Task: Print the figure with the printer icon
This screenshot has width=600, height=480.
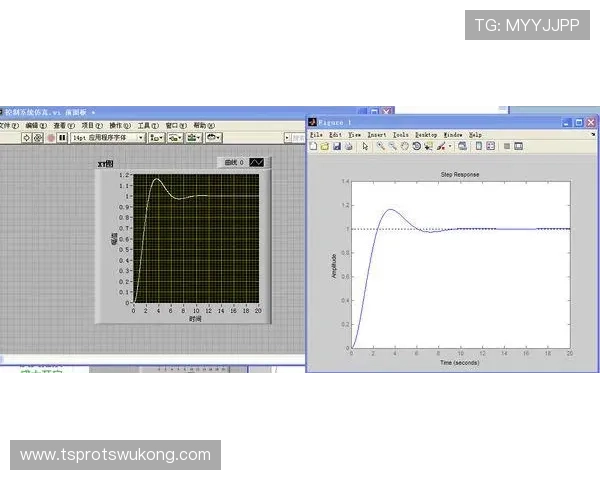Action: point(348,146)
